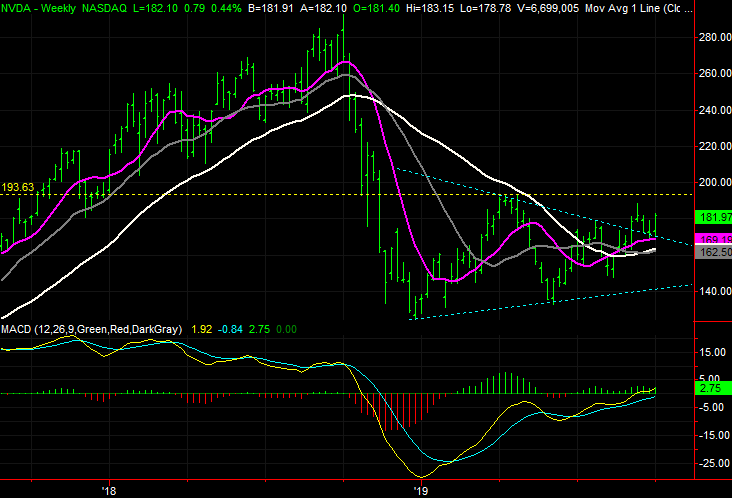The image size is (732, 498).
Task: Click the low value Lo=178.78
Action: [x=486, y=8]
